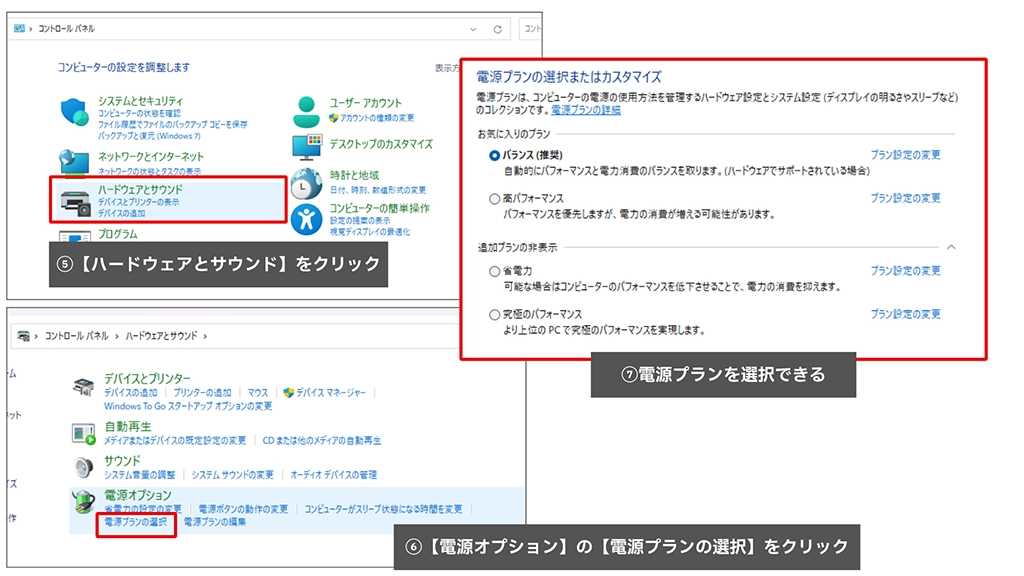1024x576 pixels.
Task: Click the 電源プランの選択 link
Action: [x=136, y=523]
